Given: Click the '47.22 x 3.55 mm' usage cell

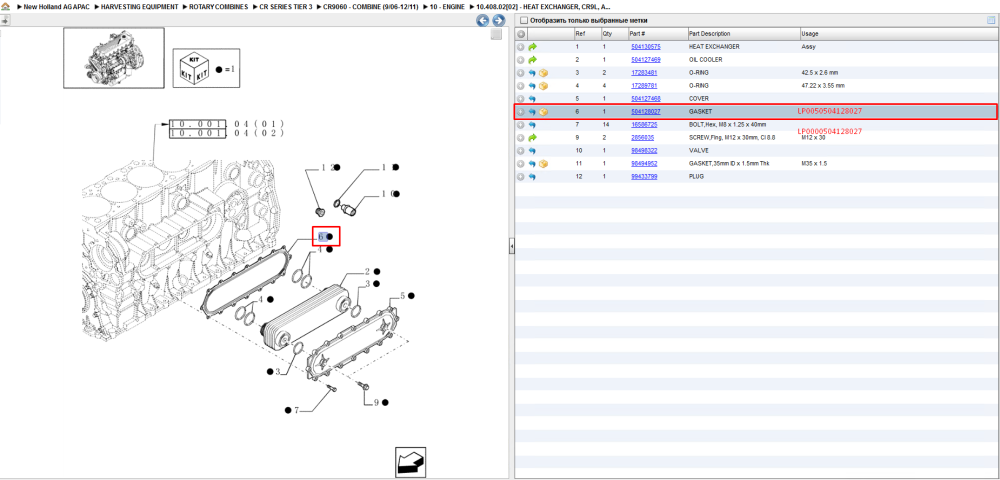Looking at the screenshot, I should point(823,85).
